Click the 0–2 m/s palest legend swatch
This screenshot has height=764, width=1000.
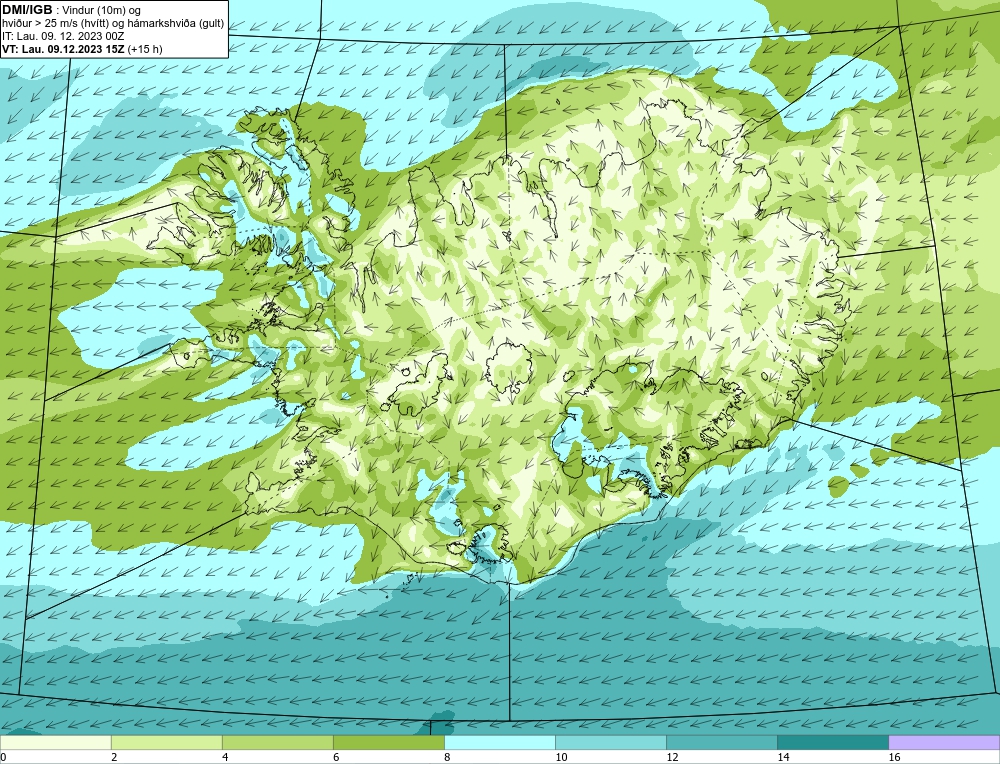coord(55,742)
